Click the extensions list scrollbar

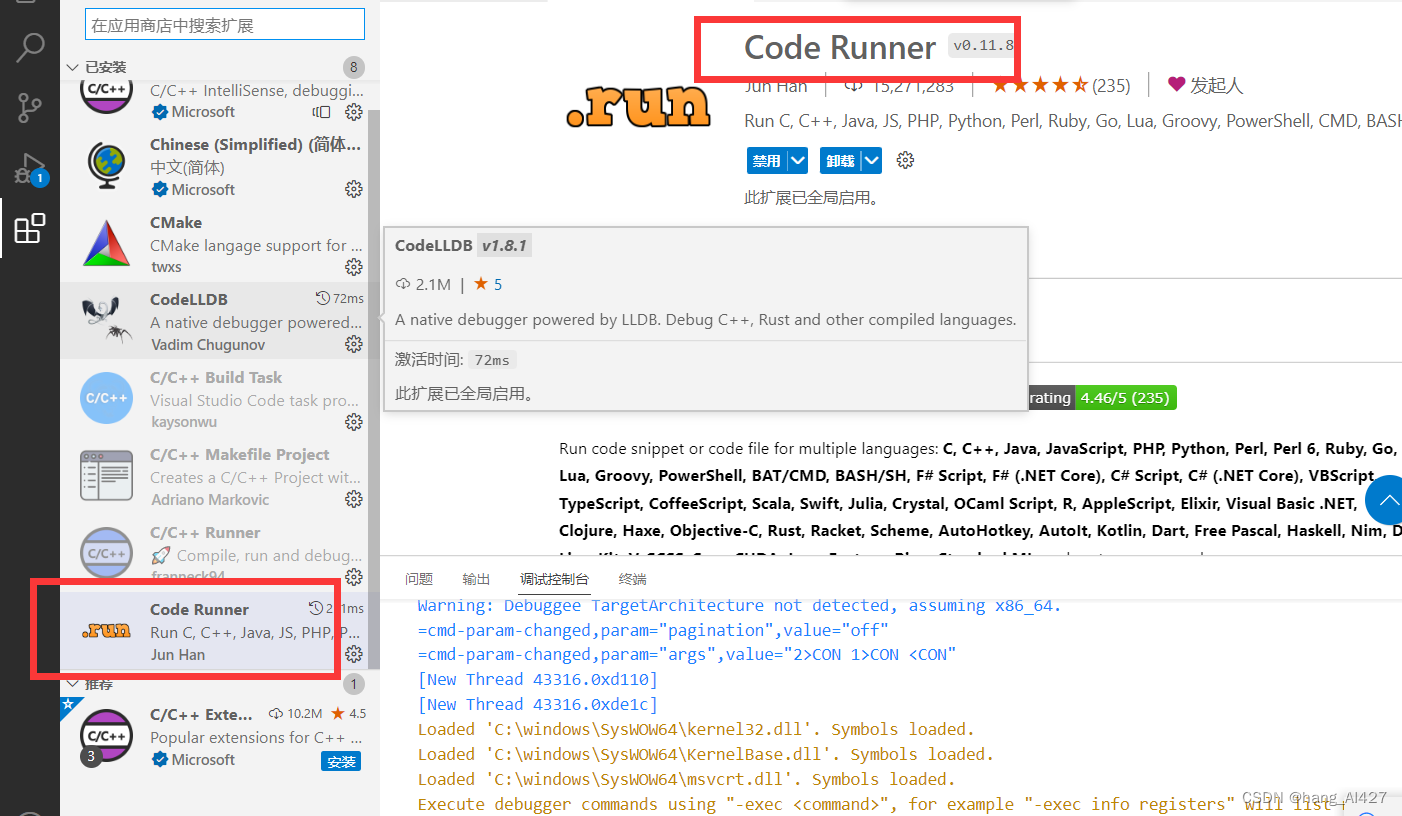tap(374, 390)
